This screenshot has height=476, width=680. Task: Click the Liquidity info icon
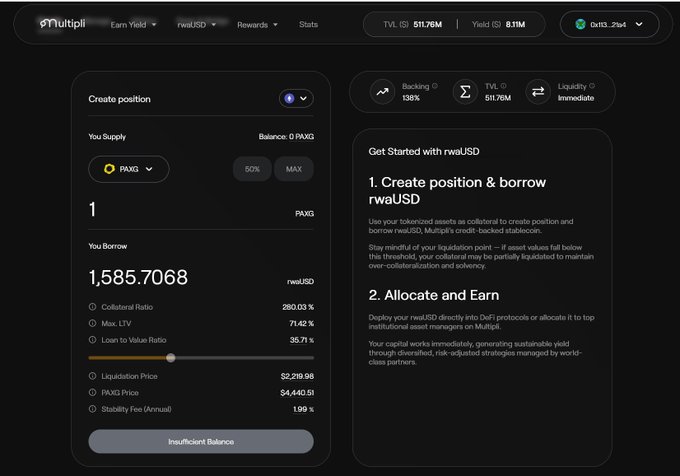click(x=592, y=86)
